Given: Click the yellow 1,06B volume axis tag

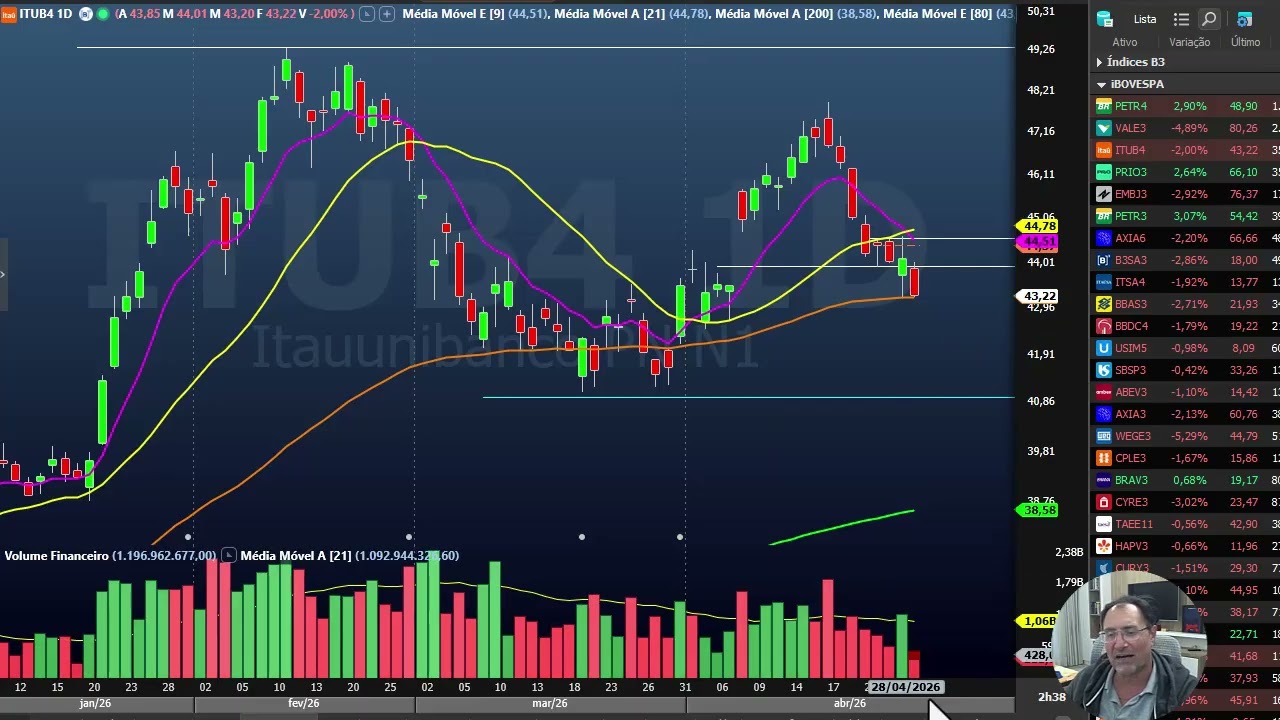Looking at the screenshot, I should click(x=1040, y=621).
